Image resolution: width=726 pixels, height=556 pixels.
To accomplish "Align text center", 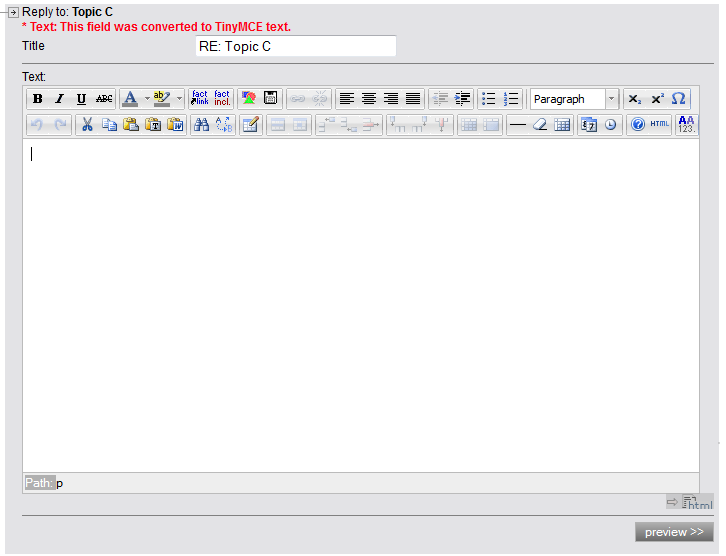I will (x=369, y=99).
